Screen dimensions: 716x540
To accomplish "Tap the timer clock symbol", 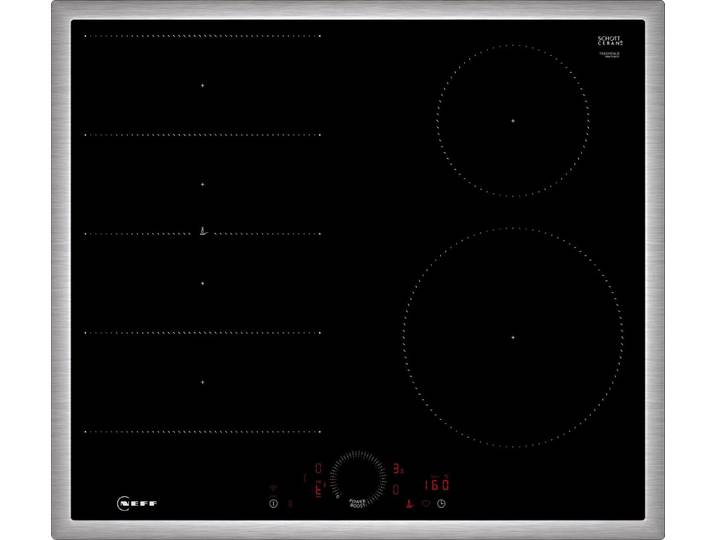I will (441, 503).
